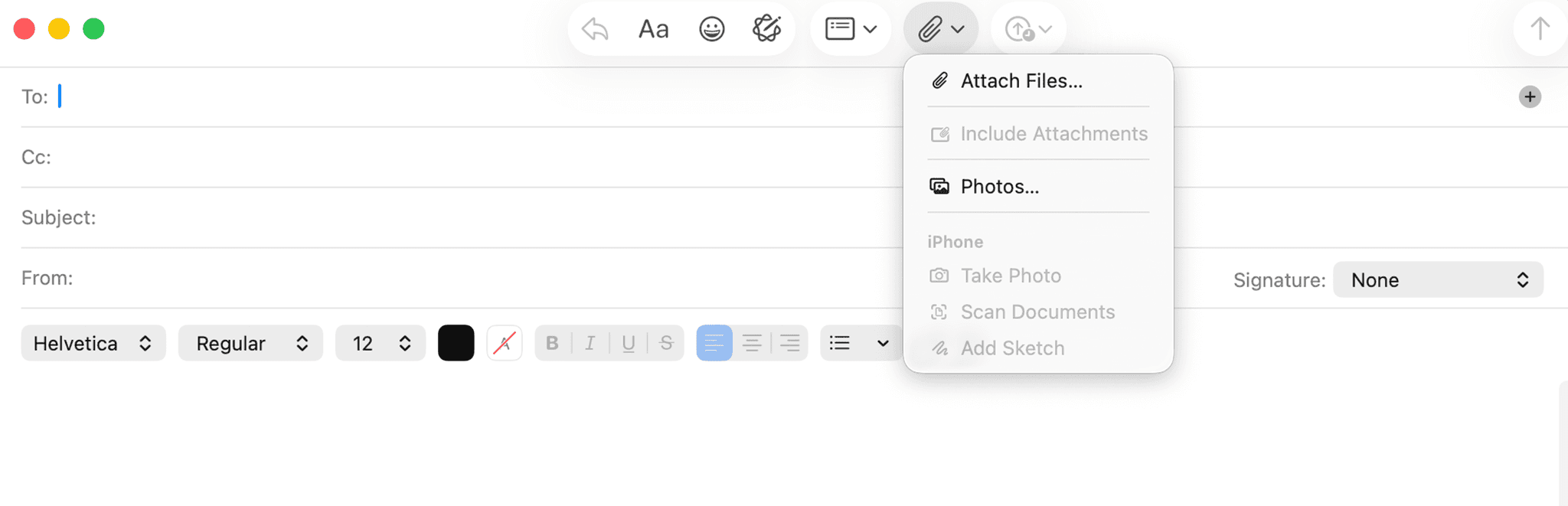This screenshot has height=506, width=1568.
Task: Click the green full screen button
Action: pos(93,29)
